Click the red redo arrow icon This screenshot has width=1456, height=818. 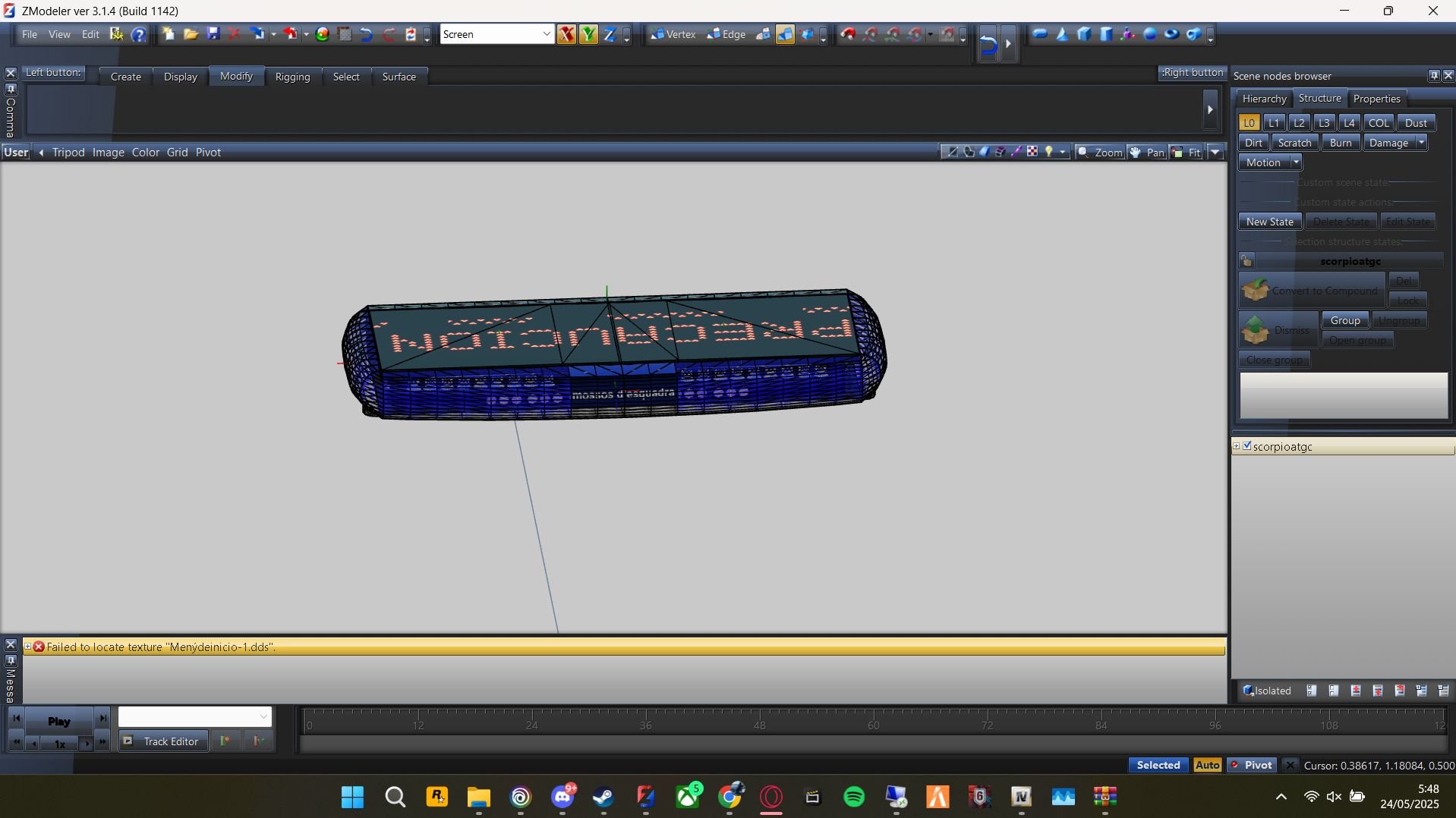(389, 34)
